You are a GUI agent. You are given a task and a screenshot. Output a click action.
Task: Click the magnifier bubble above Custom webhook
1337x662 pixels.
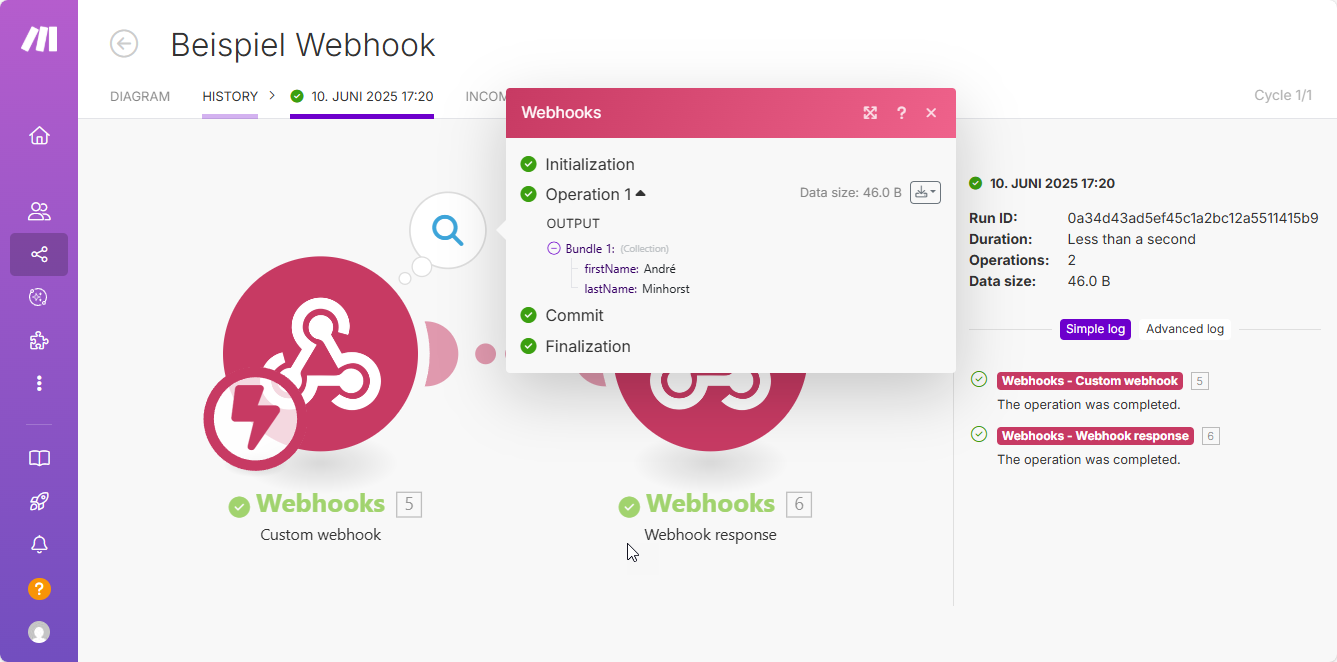point(447,231)
